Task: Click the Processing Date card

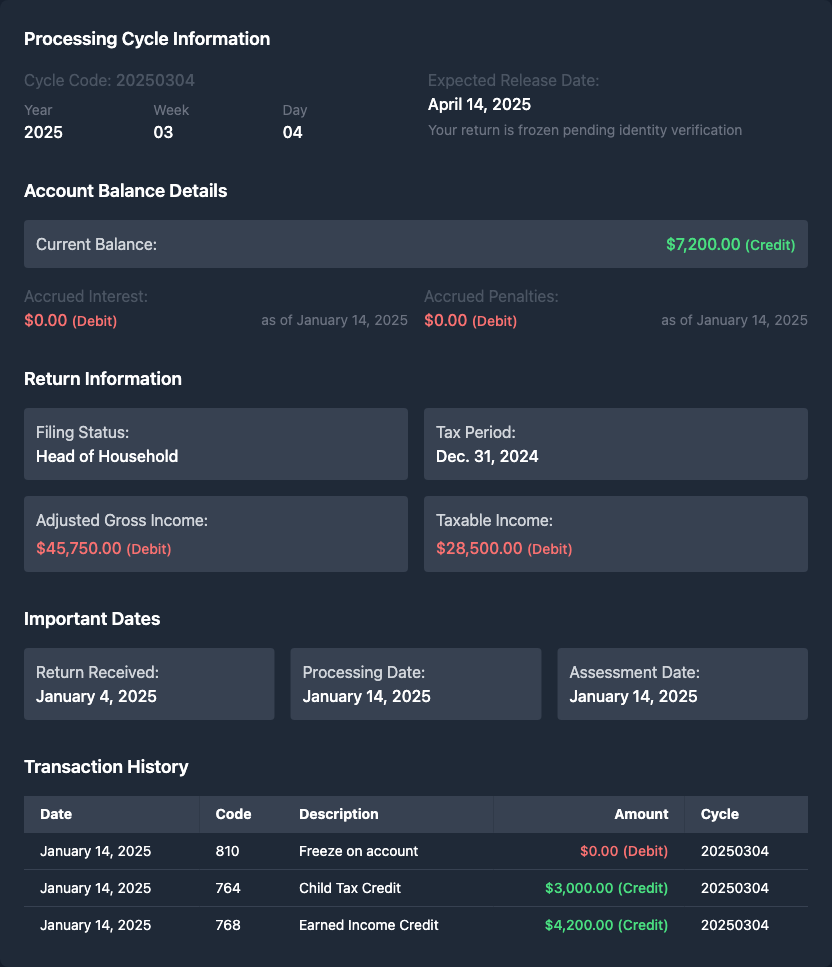Action: tap(415, 684)
